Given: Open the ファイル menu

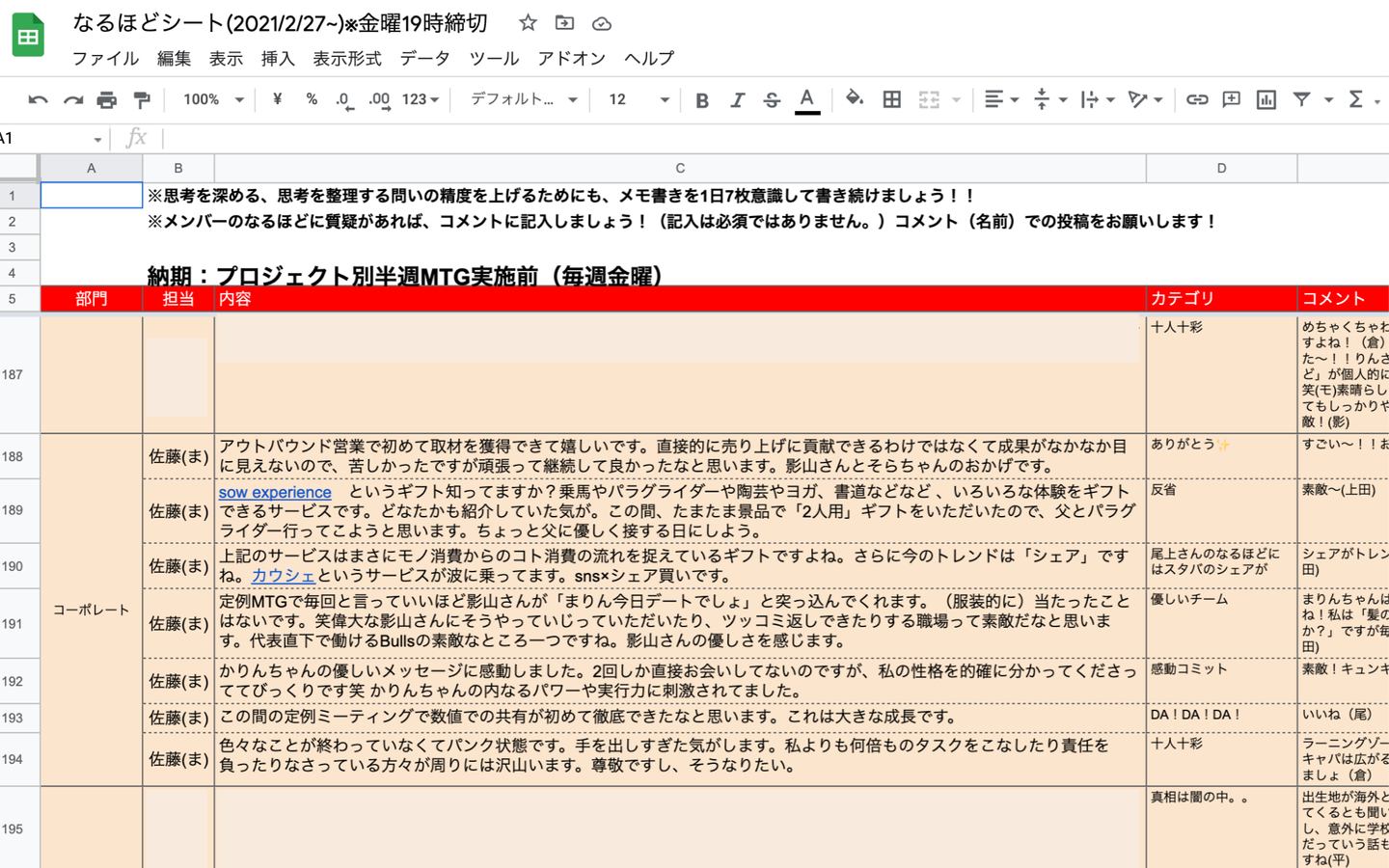Looking at the screenshot, I should (105, 59).
